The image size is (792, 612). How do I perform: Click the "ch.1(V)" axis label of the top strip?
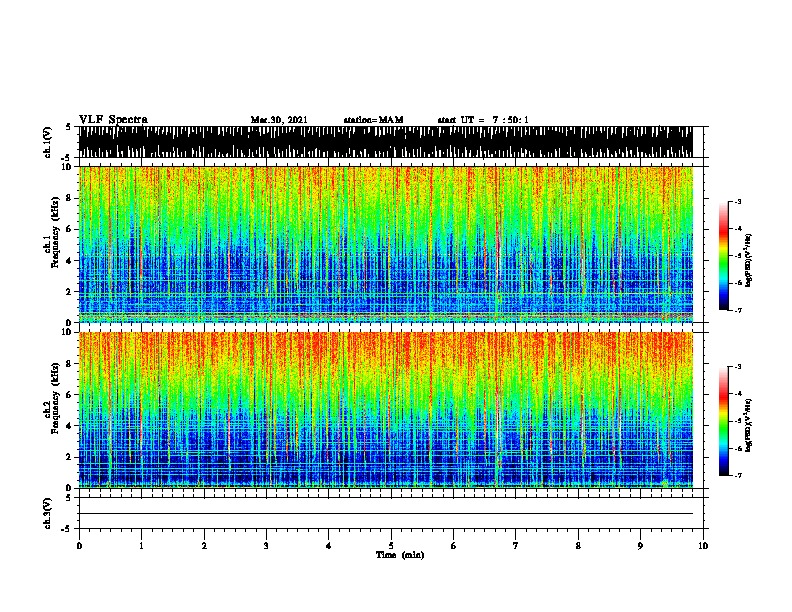click(x=48, y=142)
